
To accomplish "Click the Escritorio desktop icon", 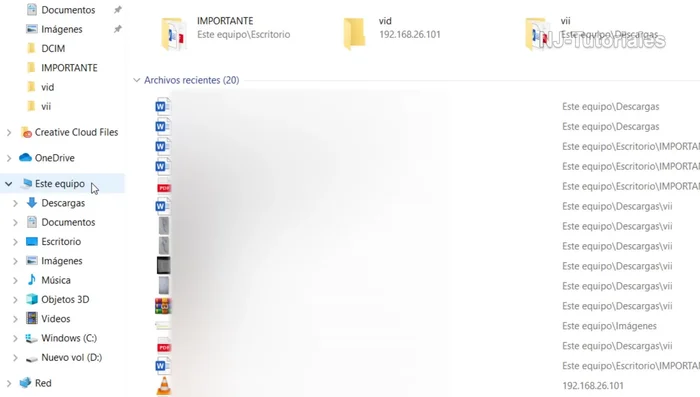I will [32, 241].
